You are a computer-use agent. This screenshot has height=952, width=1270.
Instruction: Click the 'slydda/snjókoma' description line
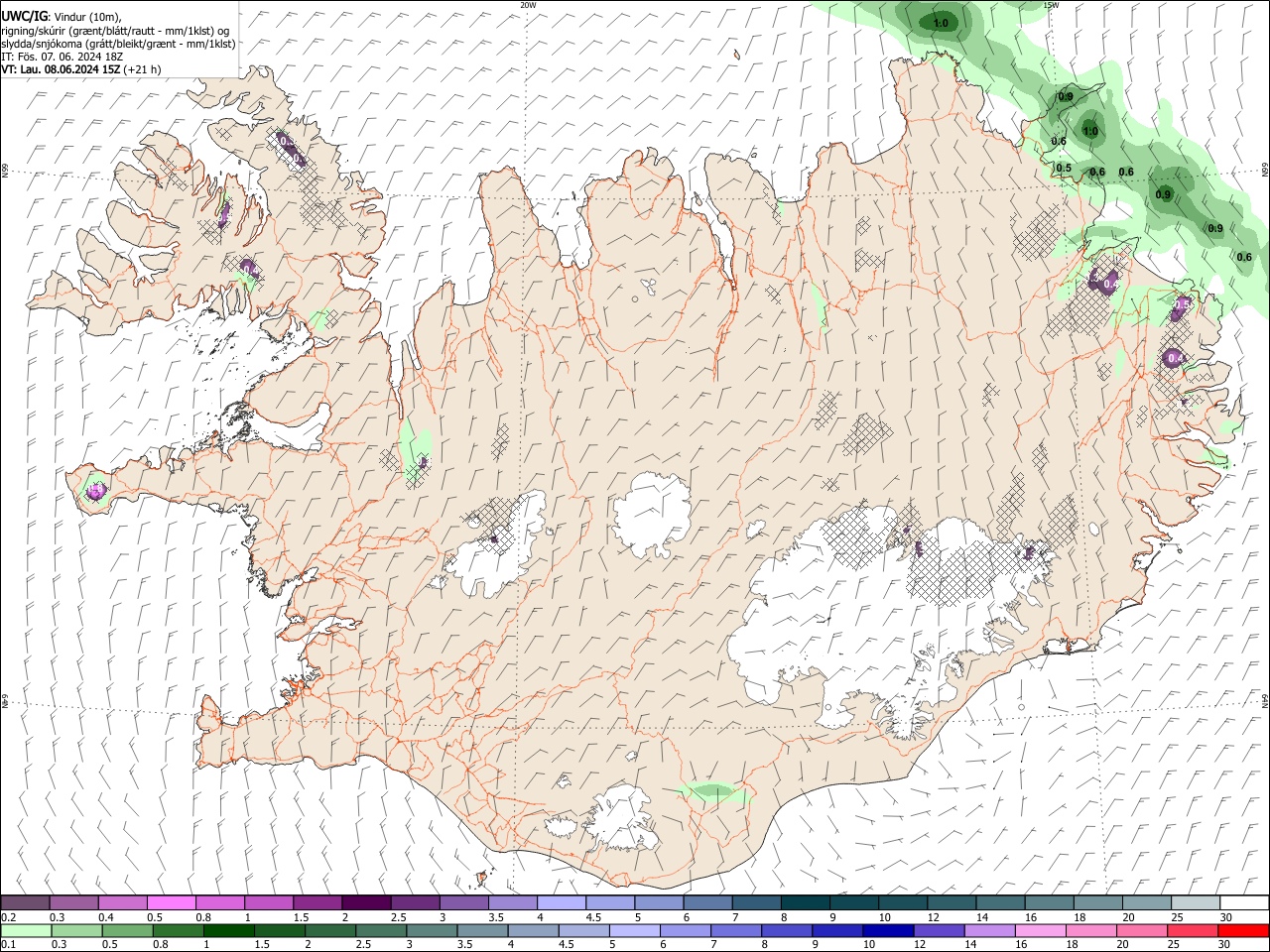(118, 44)
